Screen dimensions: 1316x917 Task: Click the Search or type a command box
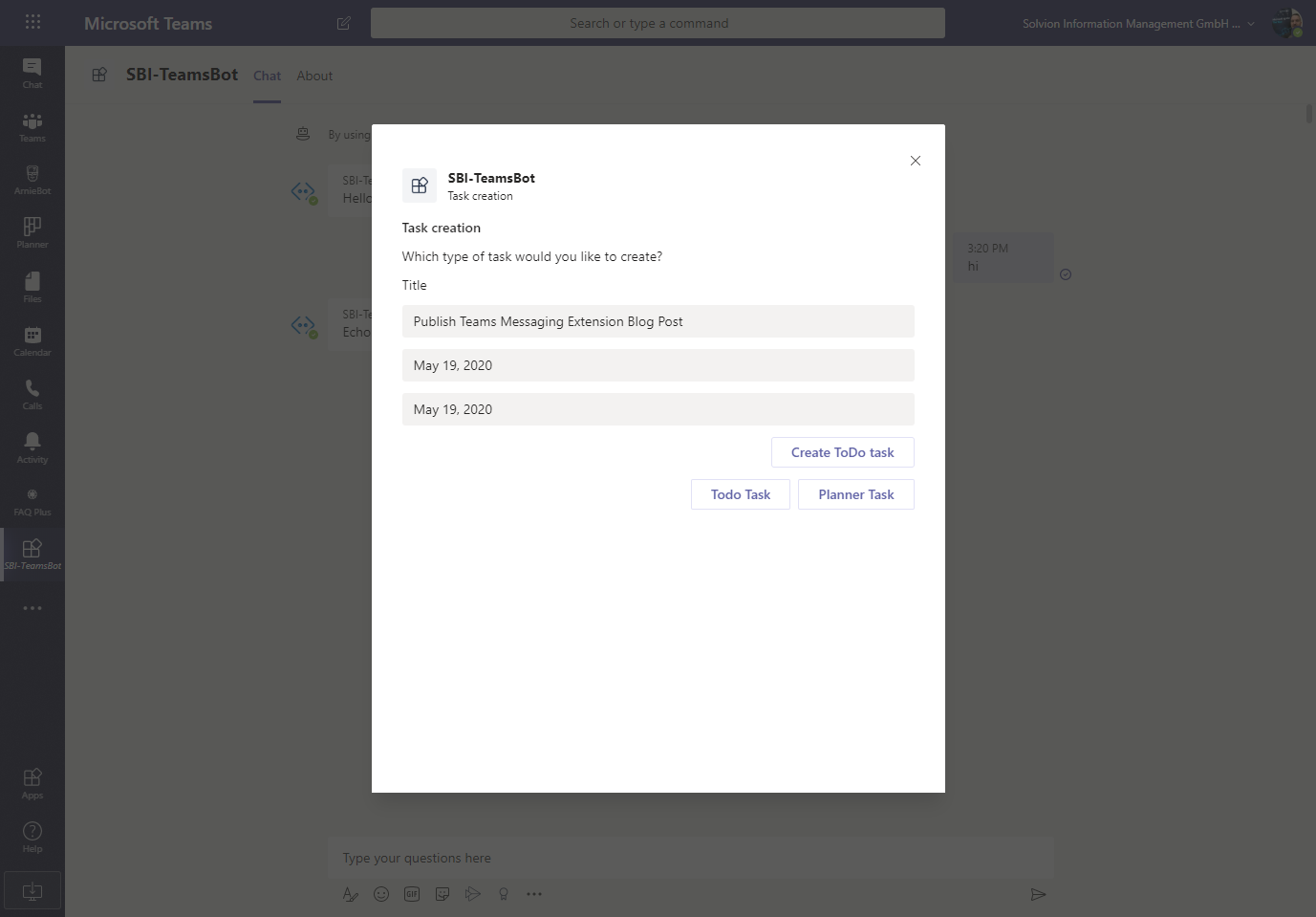click(x=658, y=23)
